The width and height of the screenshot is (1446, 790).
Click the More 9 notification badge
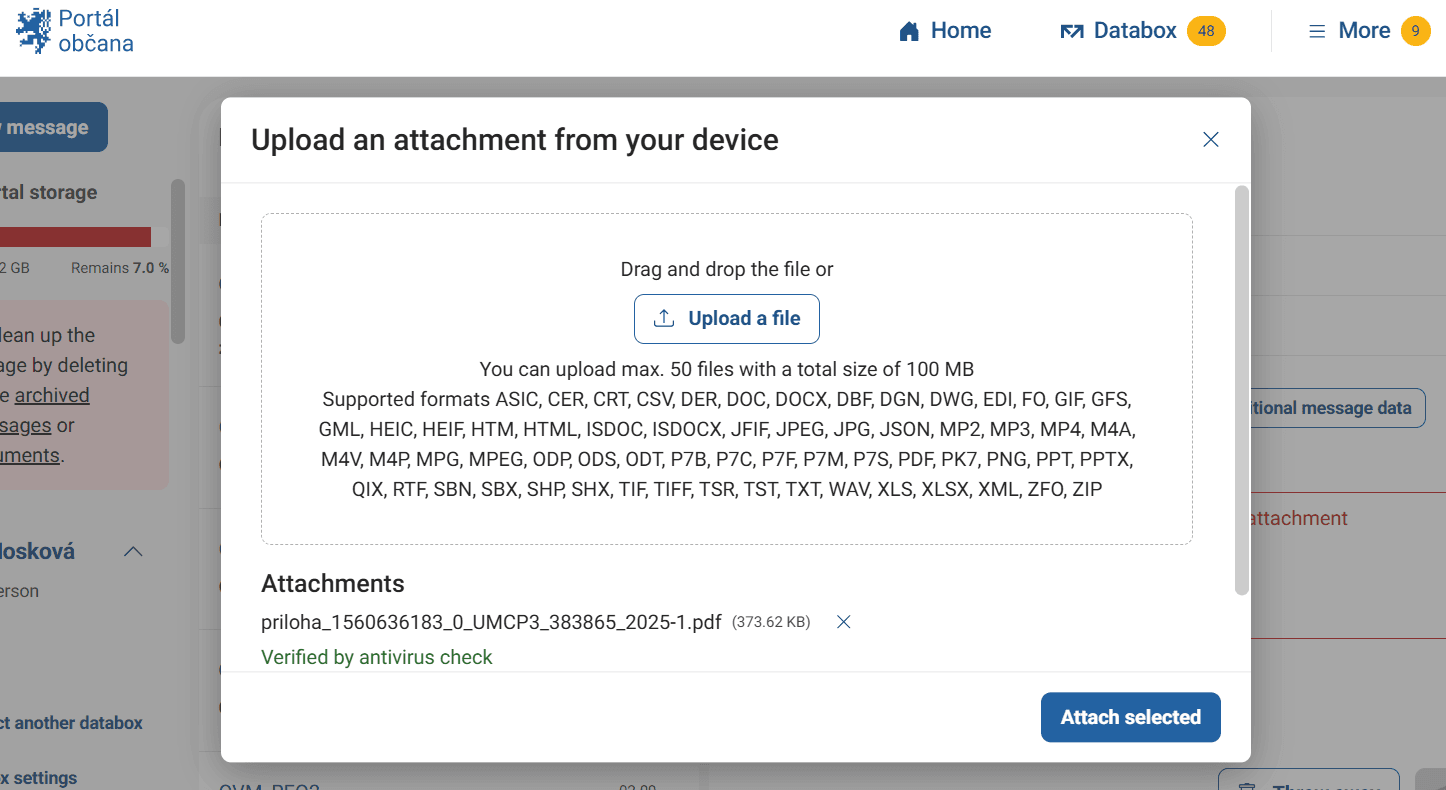tap(1415, 31)
